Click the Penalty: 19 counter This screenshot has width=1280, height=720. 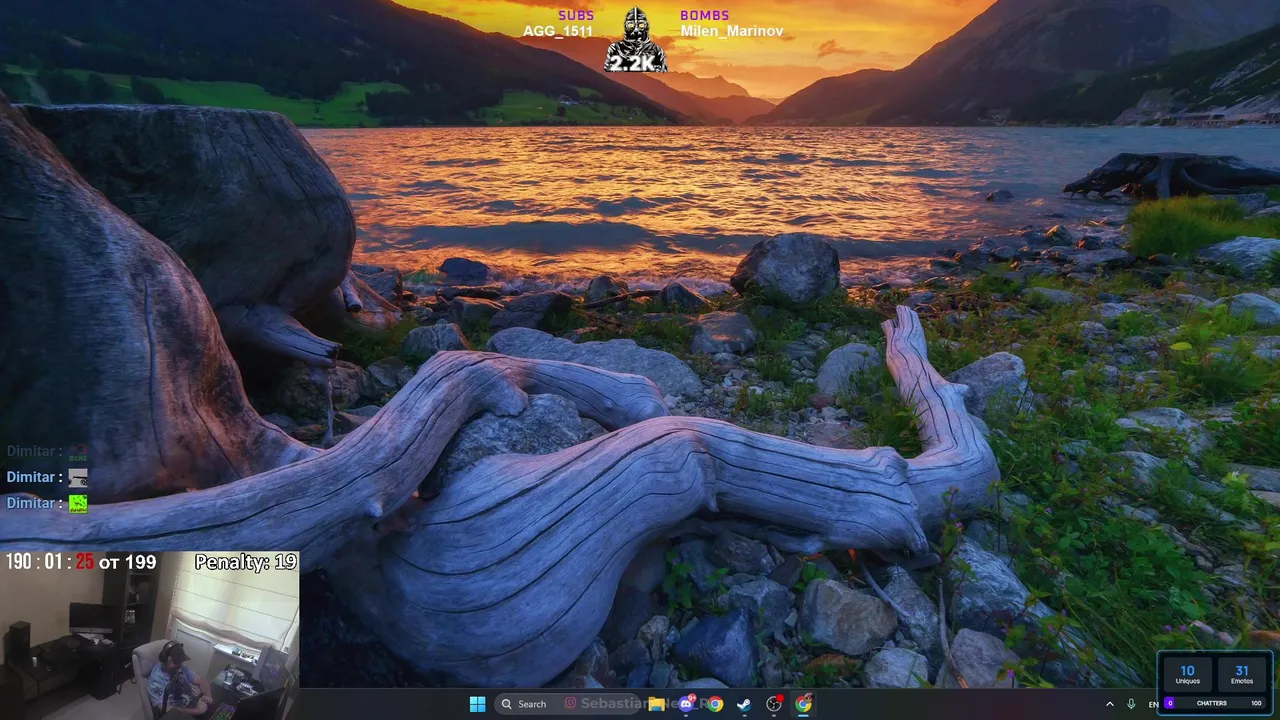(246, 562)
